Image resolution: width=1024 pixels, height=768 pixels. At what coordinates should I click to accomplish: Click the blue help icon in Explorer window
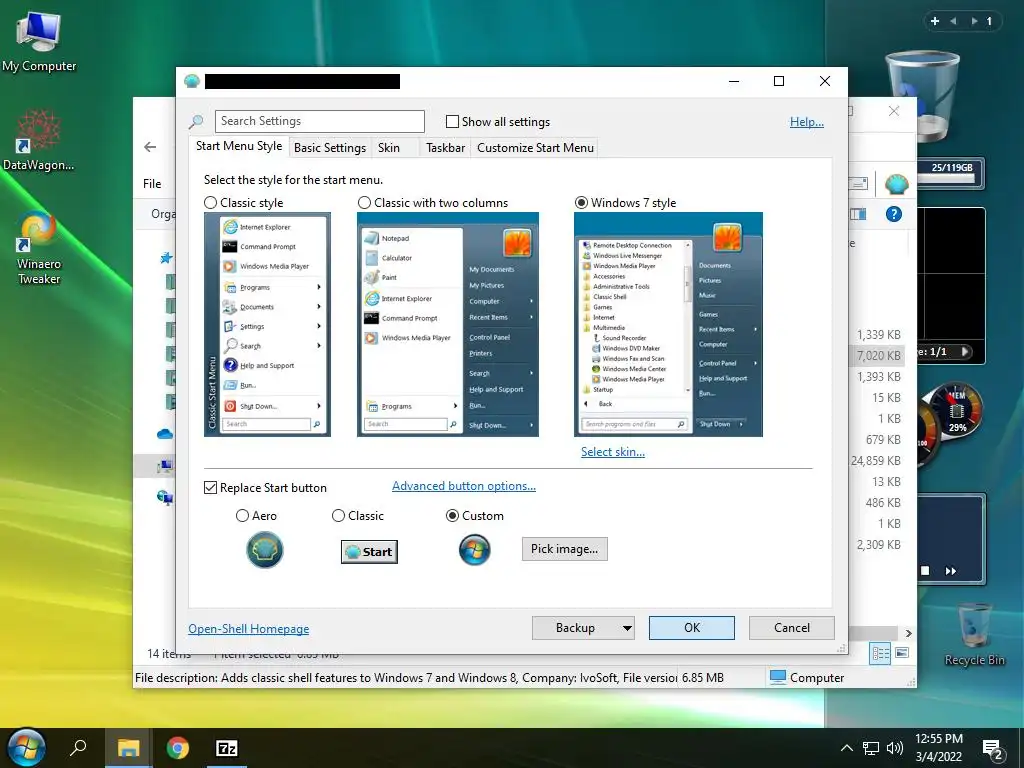(893, 214)
